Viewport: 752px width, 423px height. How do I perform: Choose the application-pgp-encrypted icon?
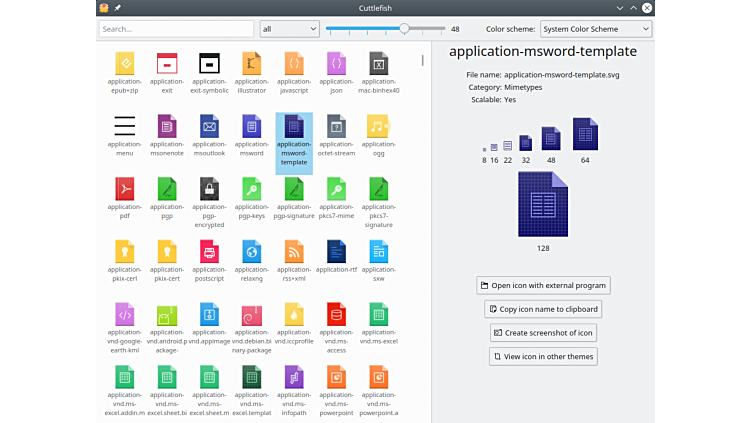point(209,189)
